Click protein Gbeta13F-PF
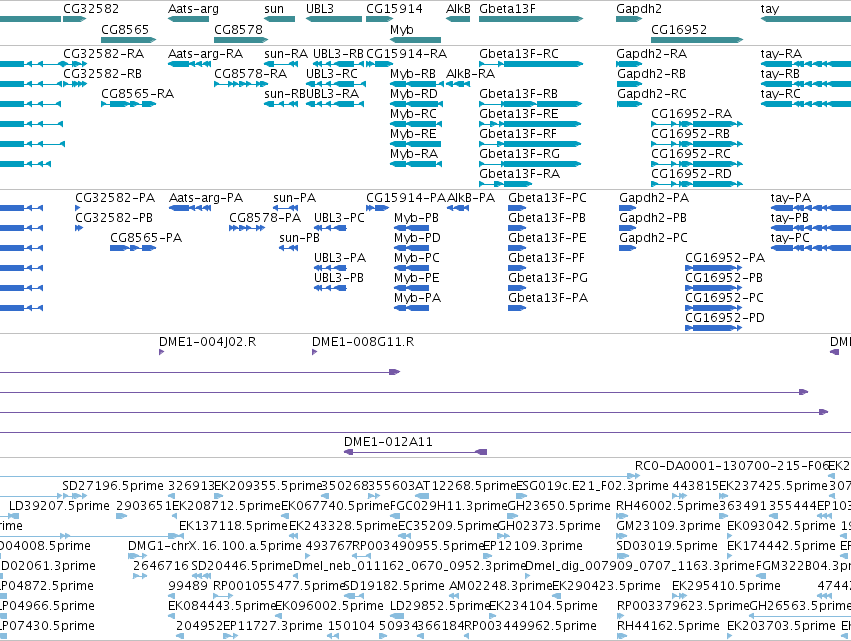This screenshot has width=851, height=641. tap(517, 268)
